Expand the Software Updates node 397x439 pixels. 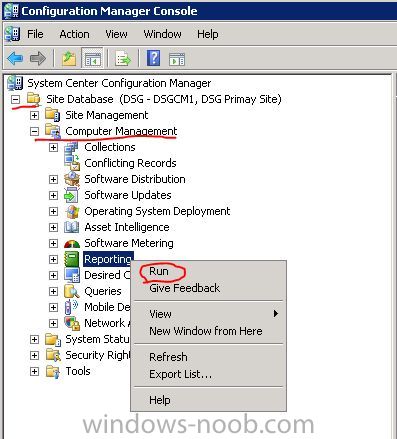tap(53, 195)
